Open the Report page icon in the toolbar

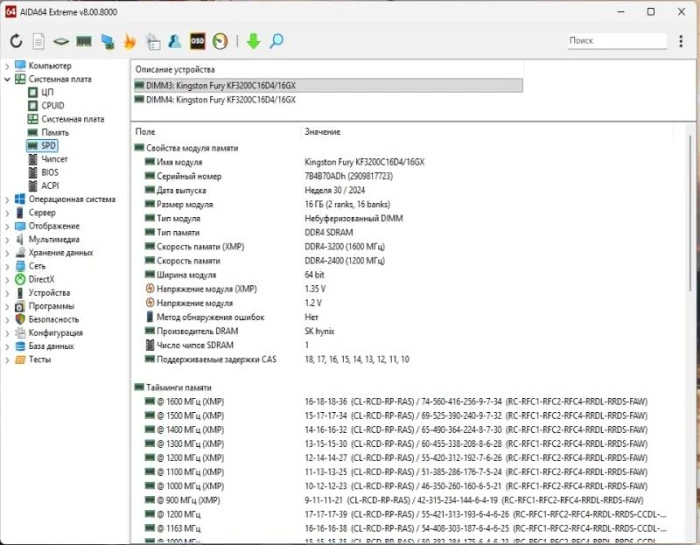39,42
